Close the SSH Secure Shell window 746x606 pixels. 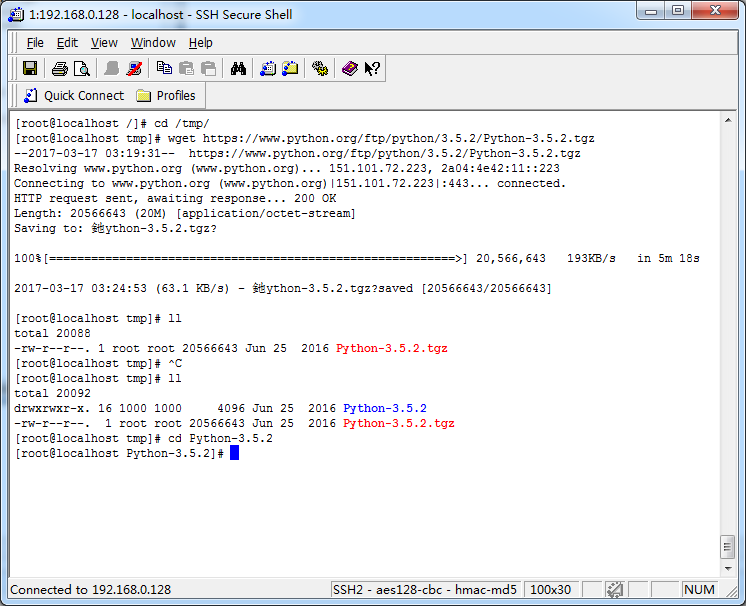point(715,10)
